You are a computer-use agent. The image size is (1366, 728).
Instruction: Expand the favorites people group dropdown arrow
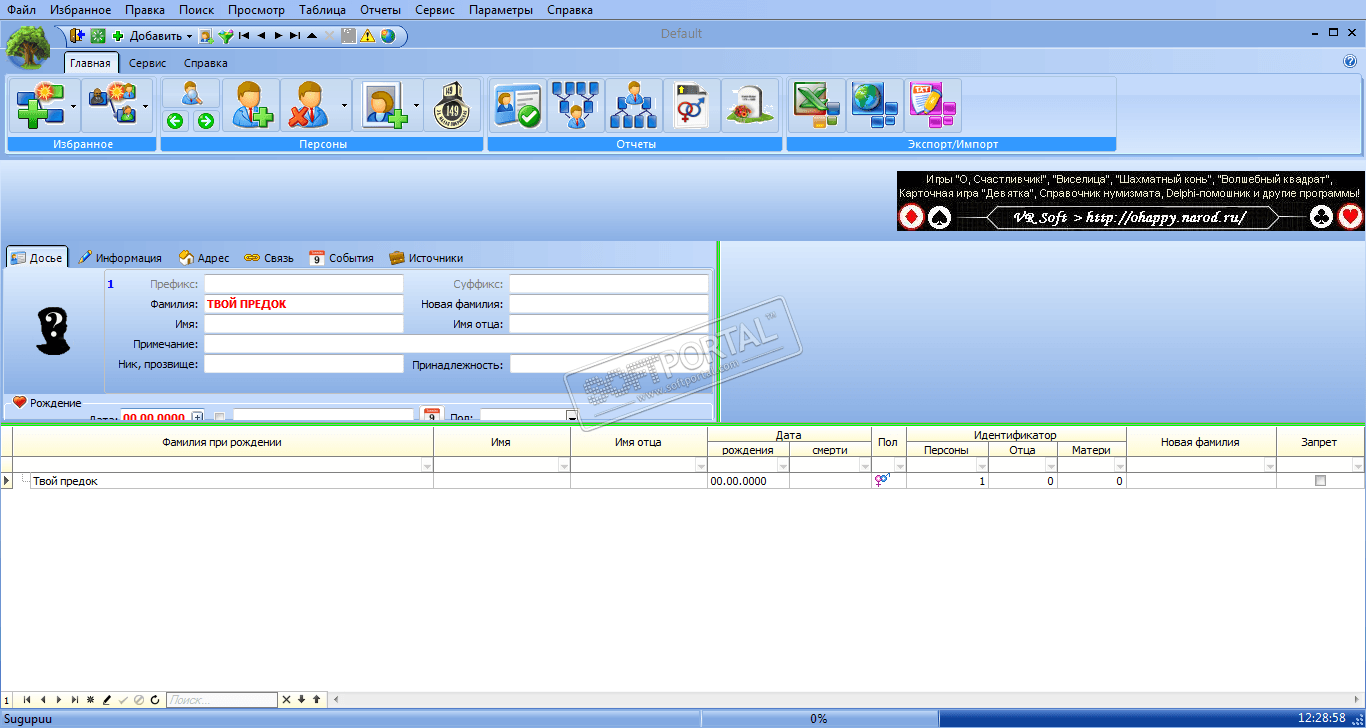[146, 106]
